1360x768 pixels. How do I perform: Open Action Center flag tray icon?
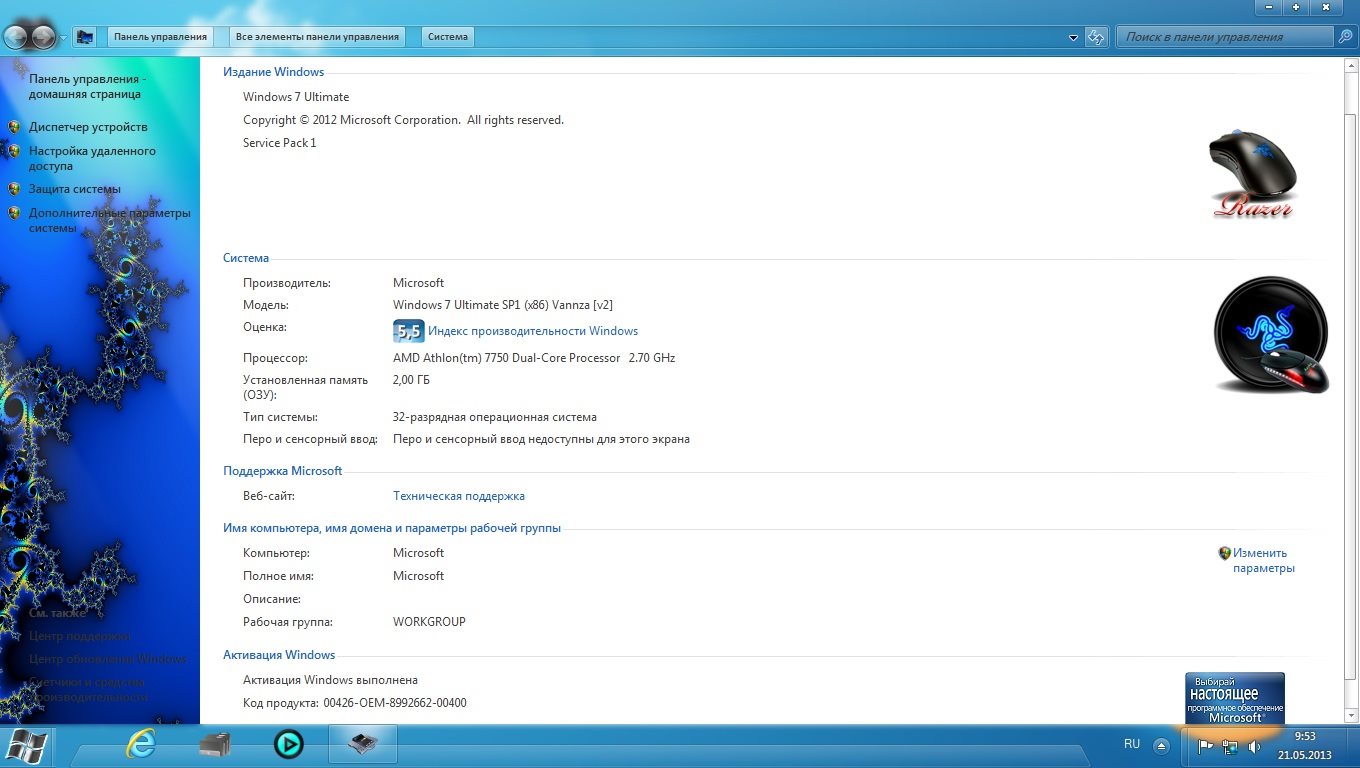1205,746
